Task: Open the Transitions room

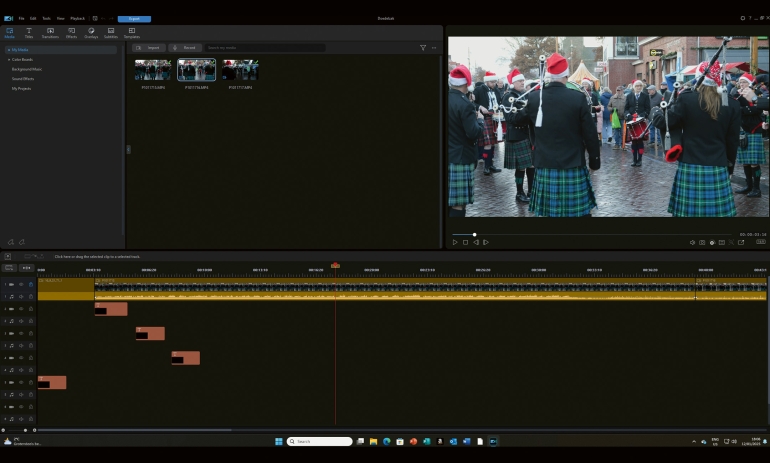Action: pyautogui.click(x=50, y=32)
